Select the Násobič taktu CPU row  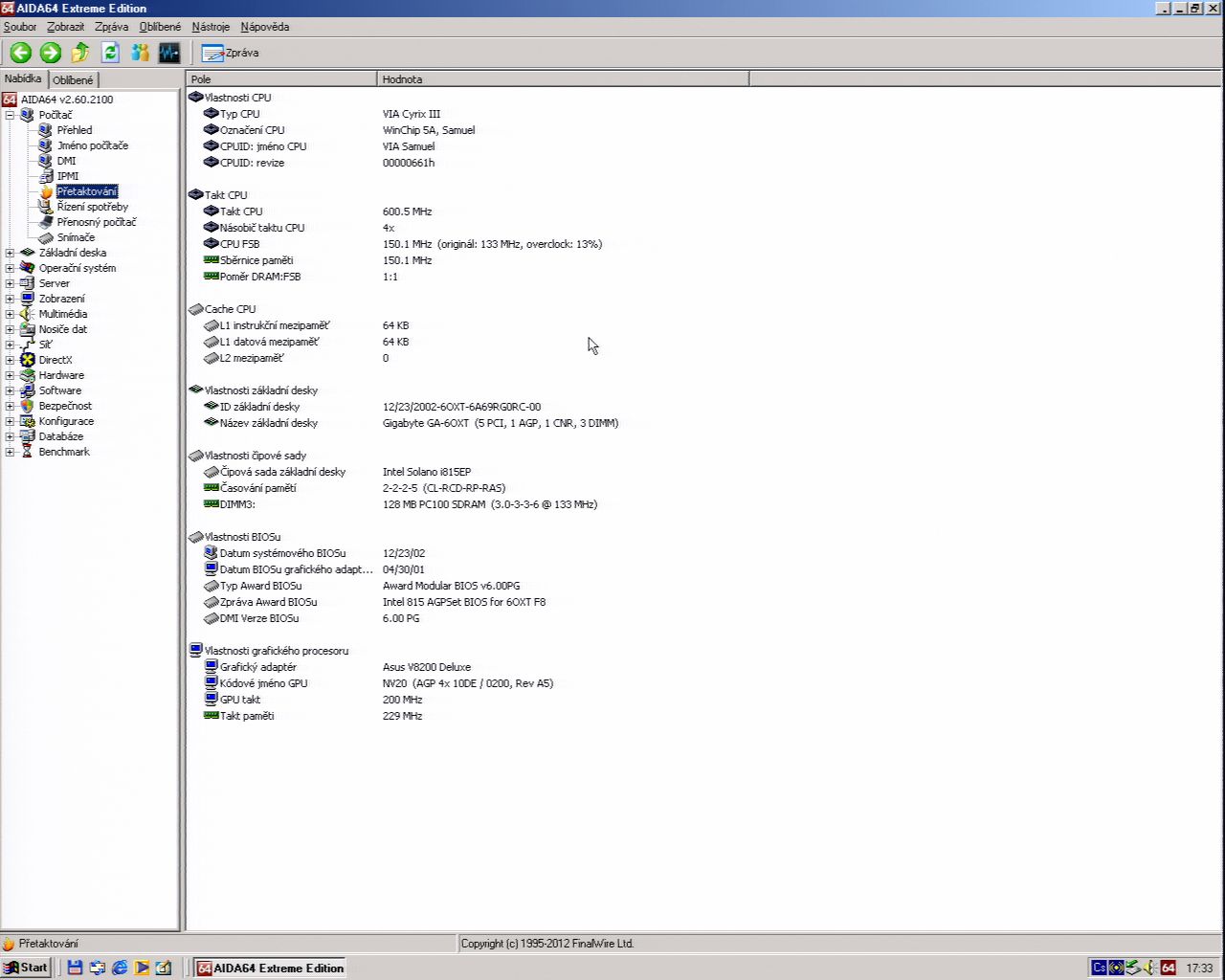click(x=467, y=228)
